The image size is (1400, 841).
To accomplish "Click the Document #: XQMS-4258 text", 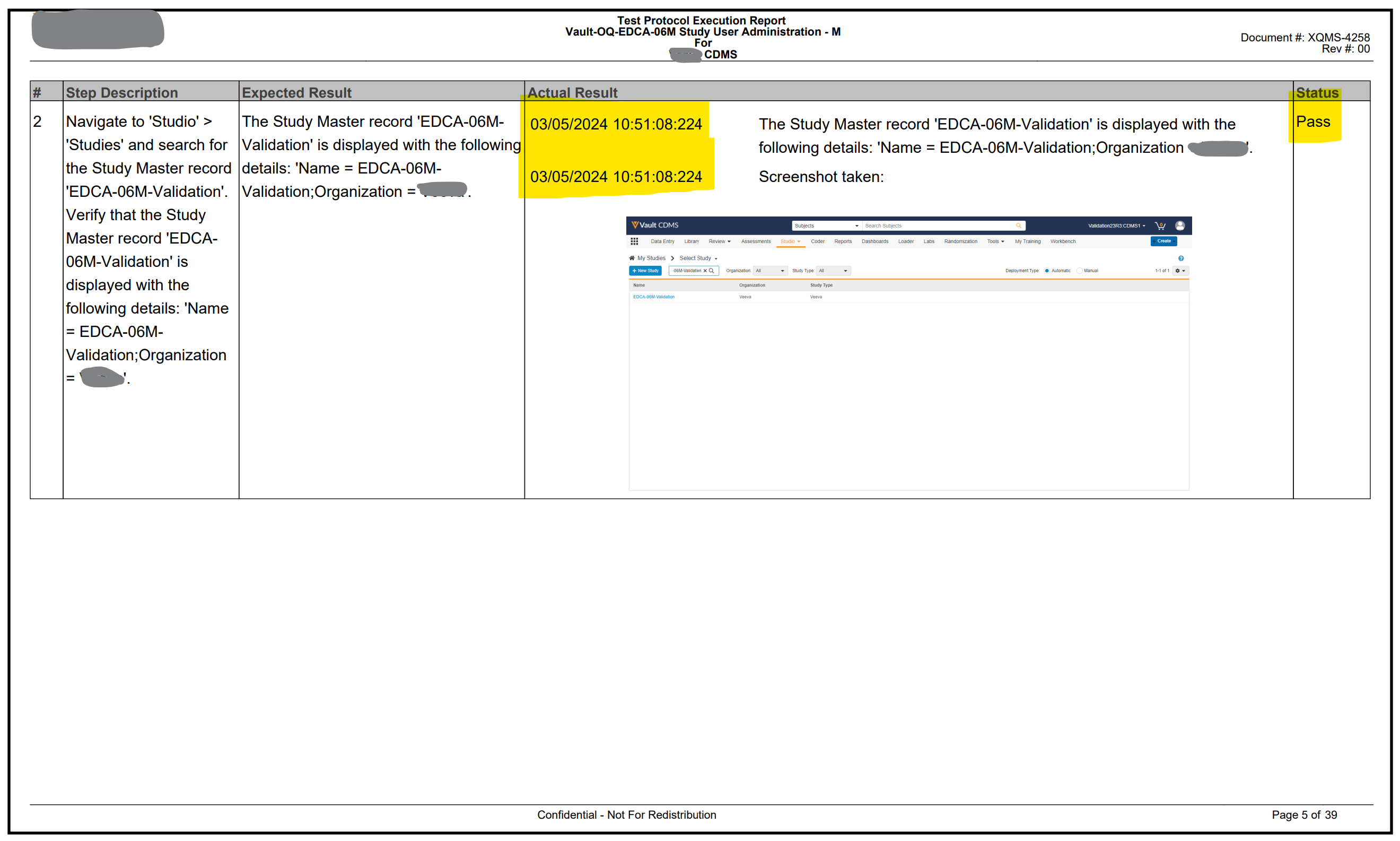I will point(1305,37).
